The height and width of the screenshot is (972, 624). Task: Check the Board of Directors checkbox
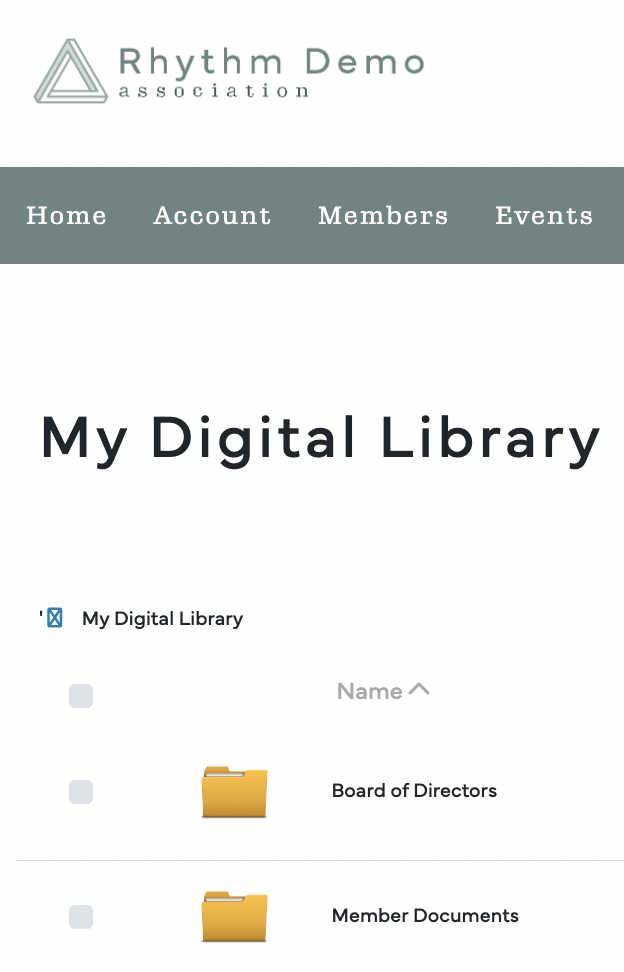(x=81, y=792)
